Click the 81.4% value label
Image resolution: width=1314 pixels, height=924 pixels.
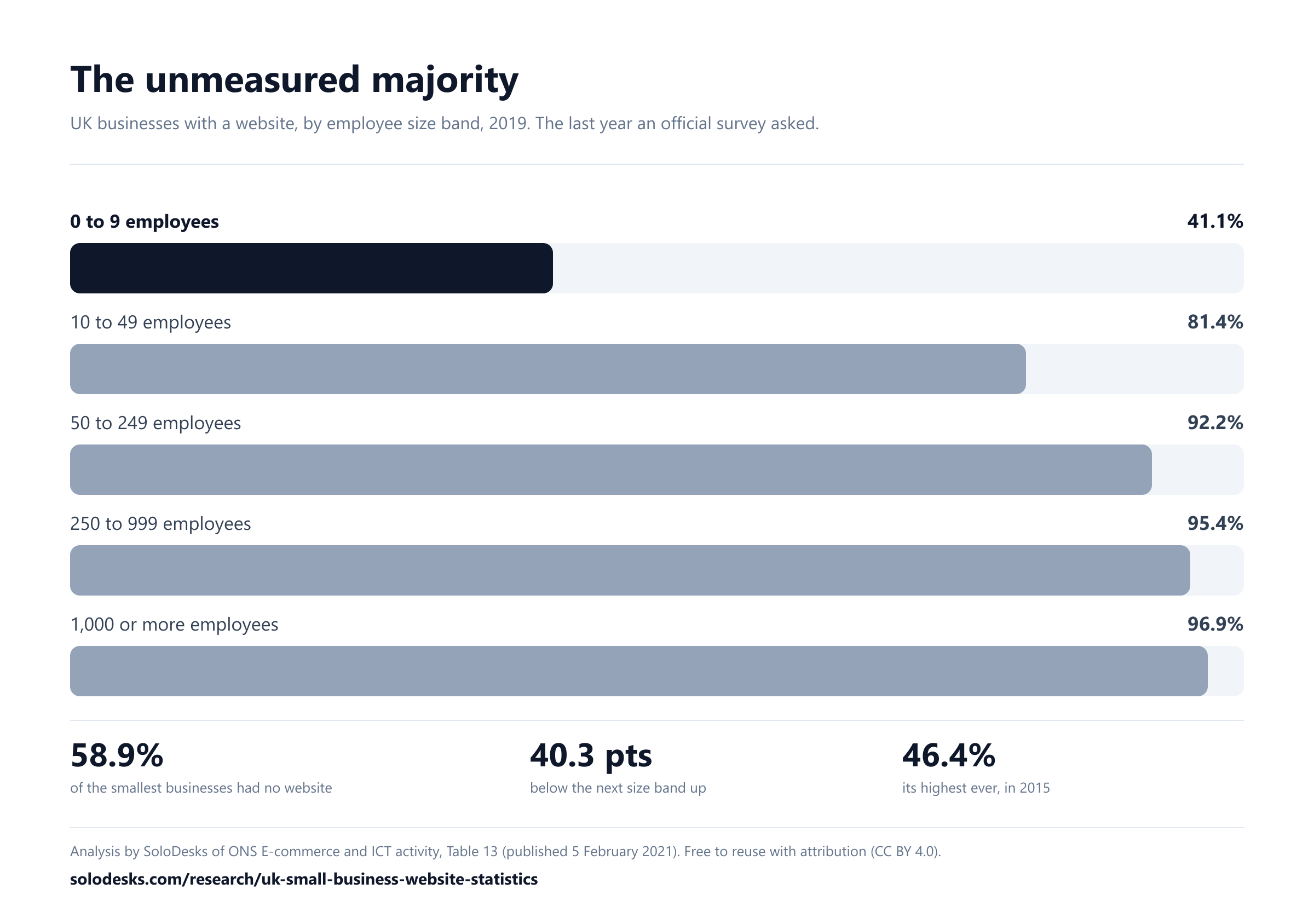coord(1215,321)
